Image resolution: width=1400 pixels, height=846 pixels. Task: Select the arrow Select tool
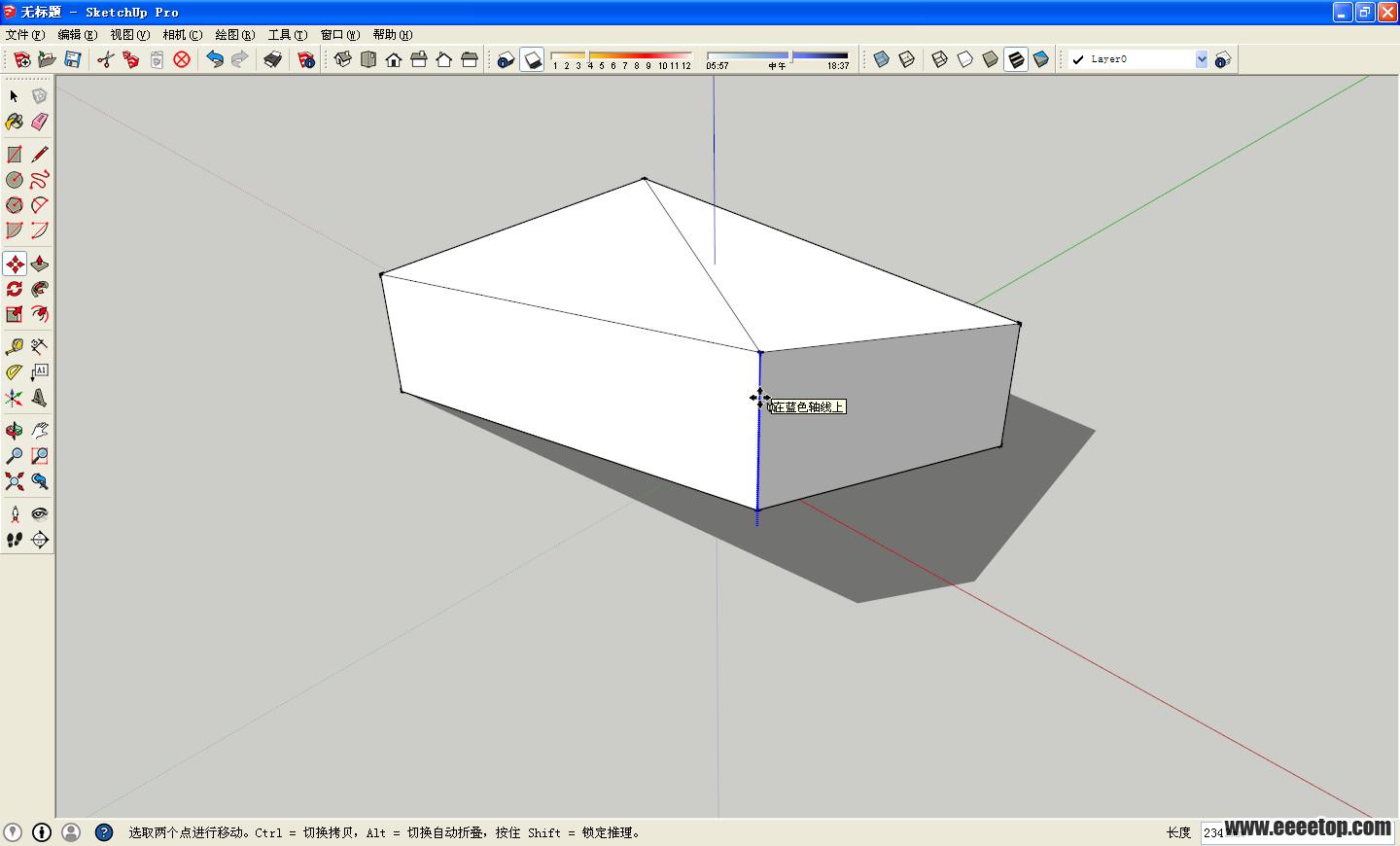coord(14,96)
